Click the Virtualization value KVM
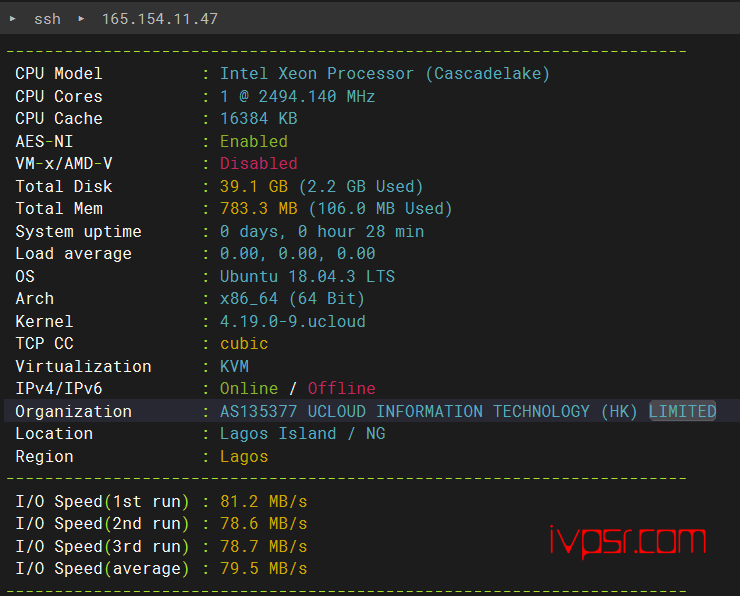This screenshot has height=596, width=740. click(x=234, y=366)
